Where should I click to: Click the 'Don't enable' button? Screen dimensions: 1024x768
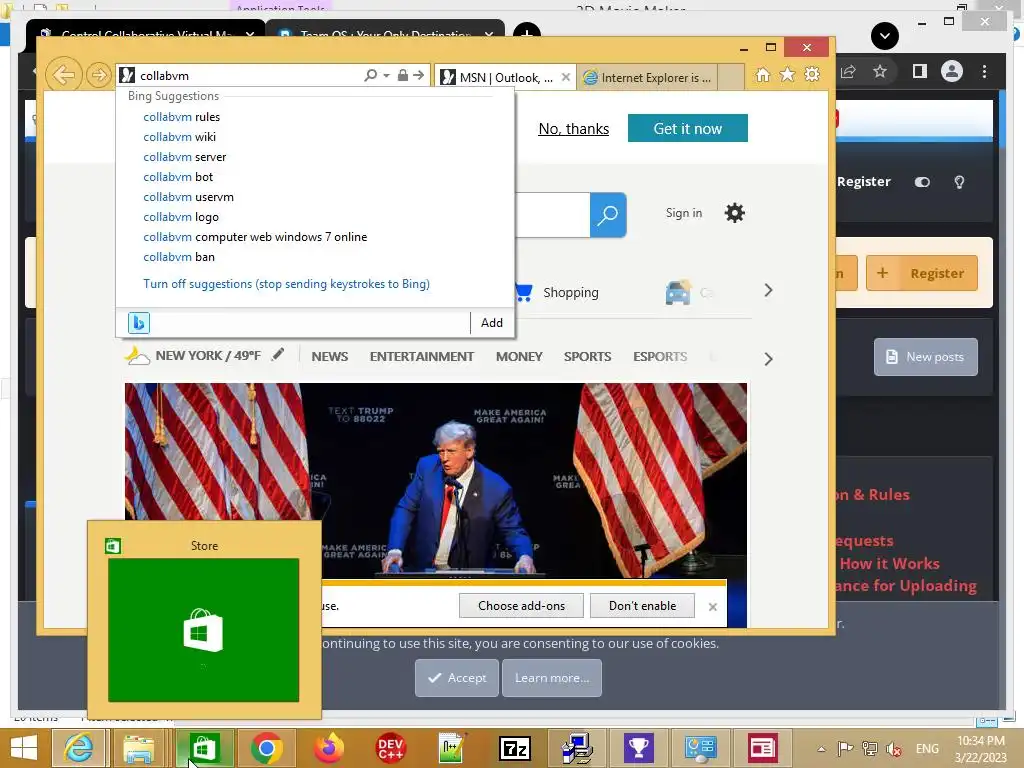coord(643,605)
